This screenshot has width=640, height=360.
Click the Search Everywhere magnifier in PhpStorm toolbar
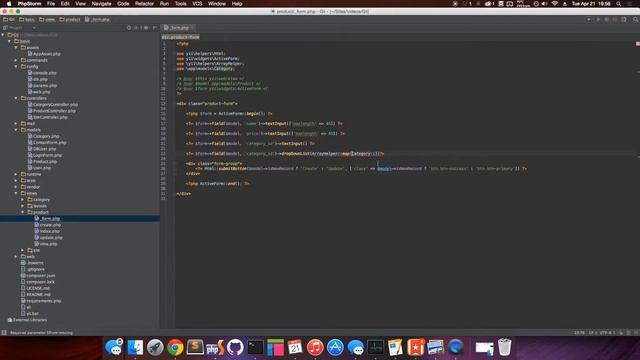pos(636,19)
